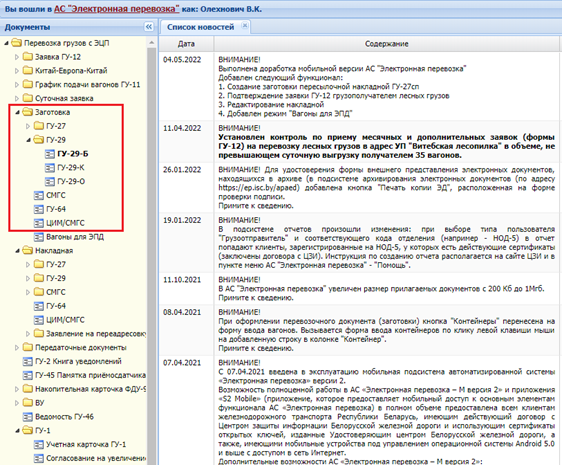562x465 pixels.
Task: Close the Список новостей tab
Action: pos(245,25)
